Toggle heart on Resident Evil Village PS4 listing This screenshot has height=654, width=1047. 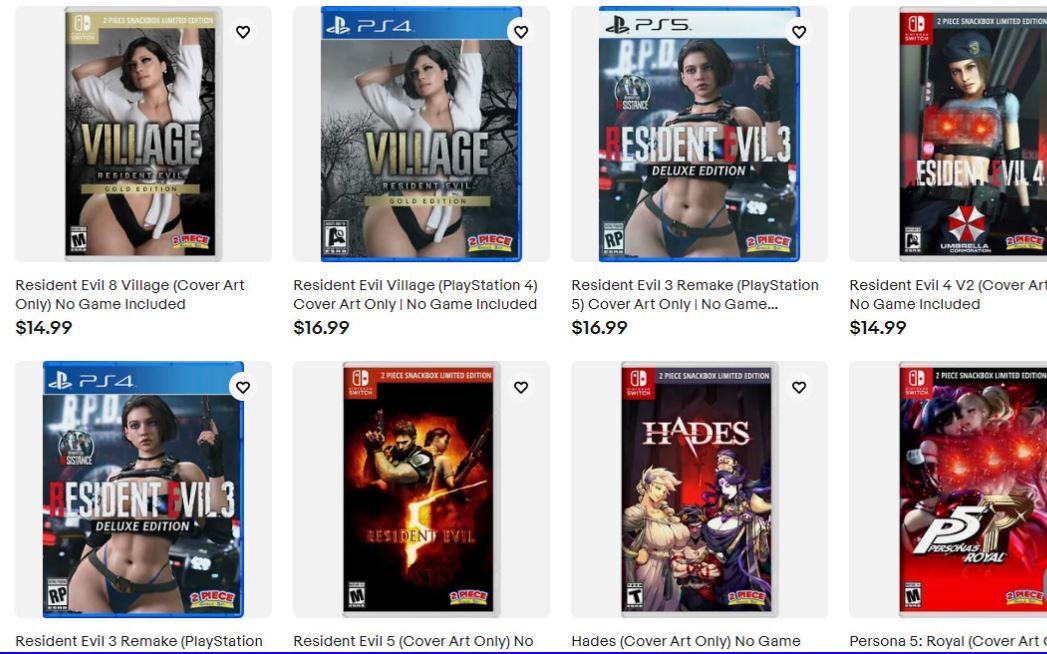(521, 32)
